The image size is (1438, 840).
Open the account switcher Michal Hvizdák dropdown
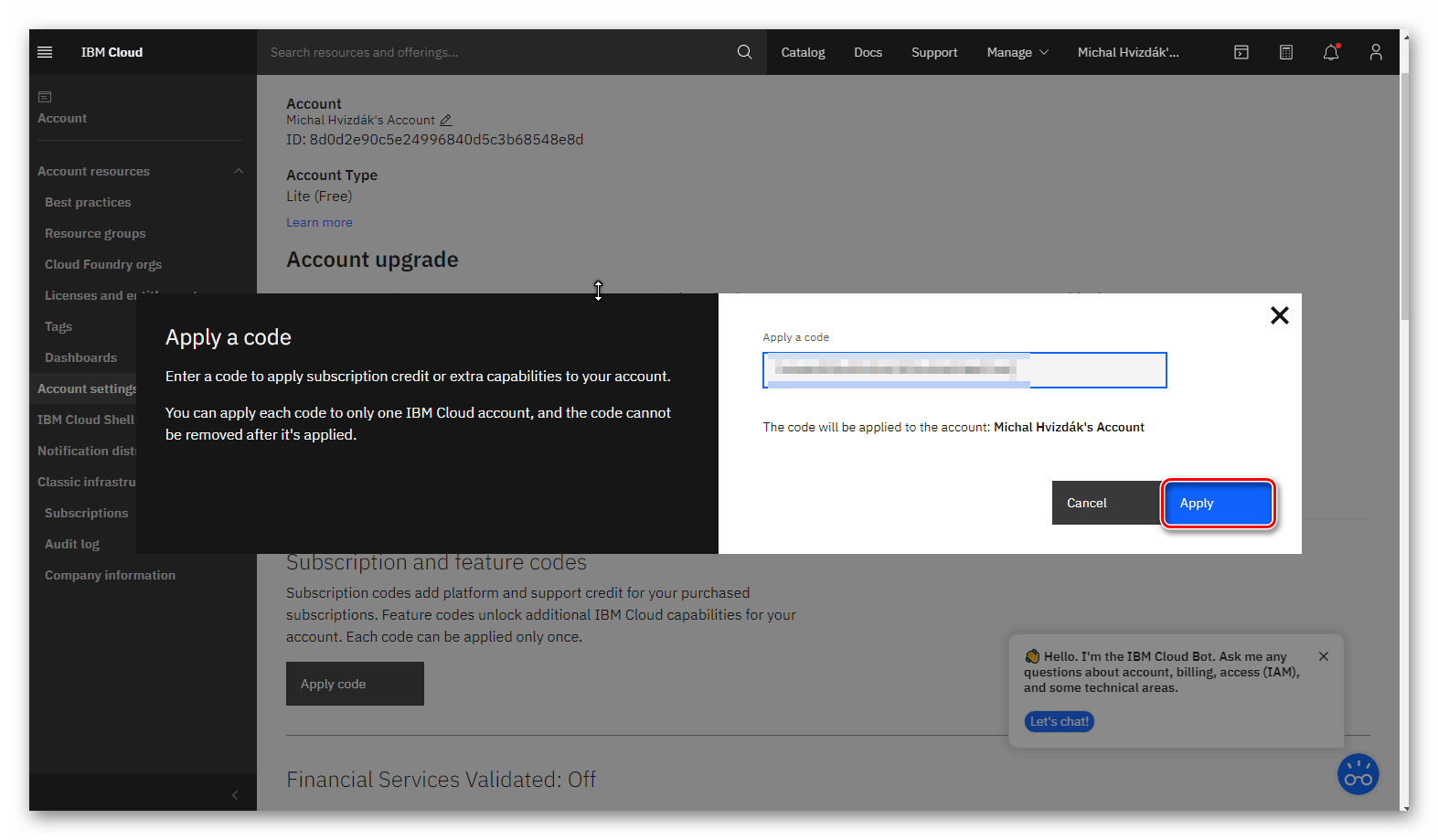(x=1128, y=52)
